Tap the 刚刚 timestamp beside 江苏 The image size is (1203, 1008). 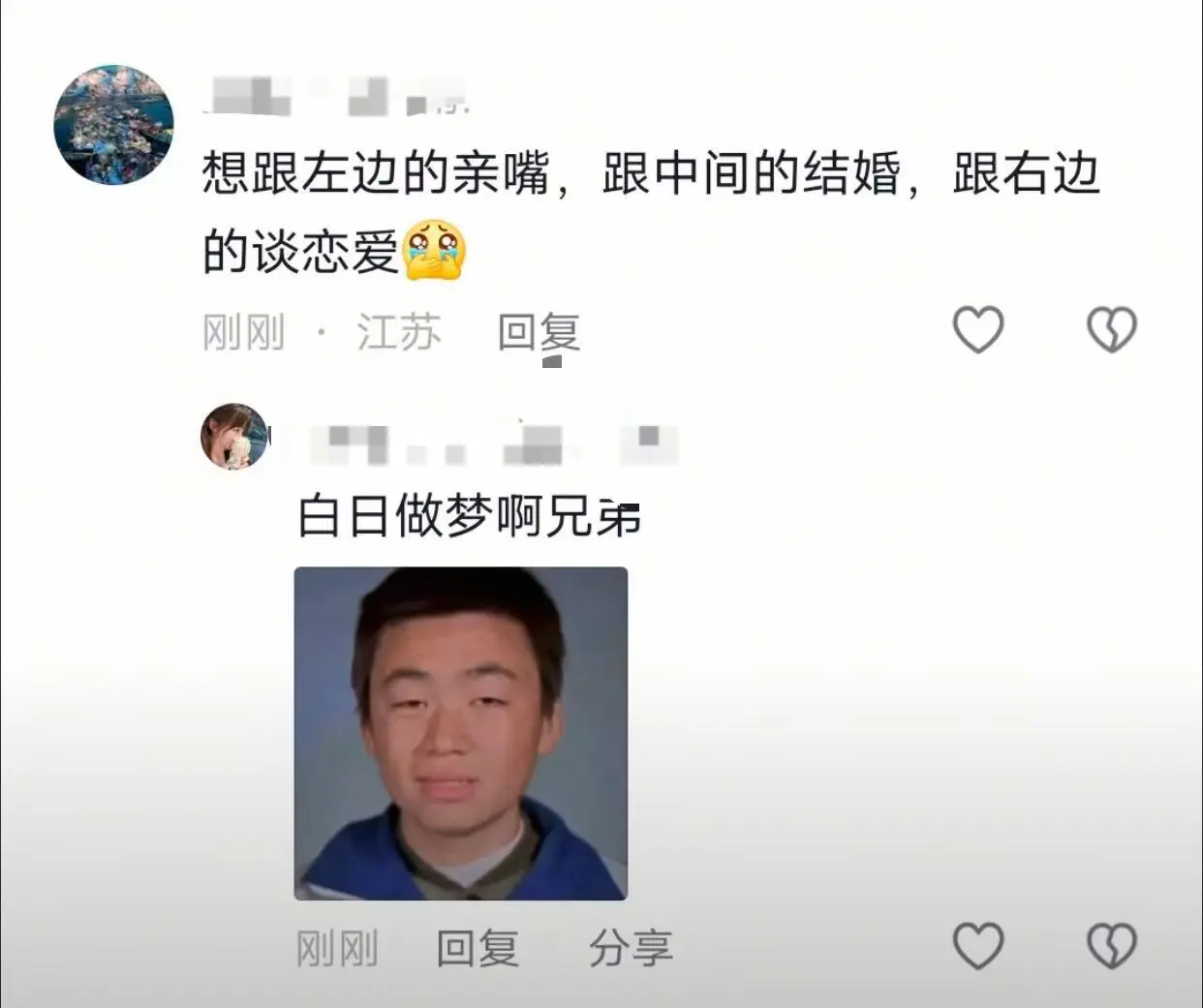click(x=244, y=332)
